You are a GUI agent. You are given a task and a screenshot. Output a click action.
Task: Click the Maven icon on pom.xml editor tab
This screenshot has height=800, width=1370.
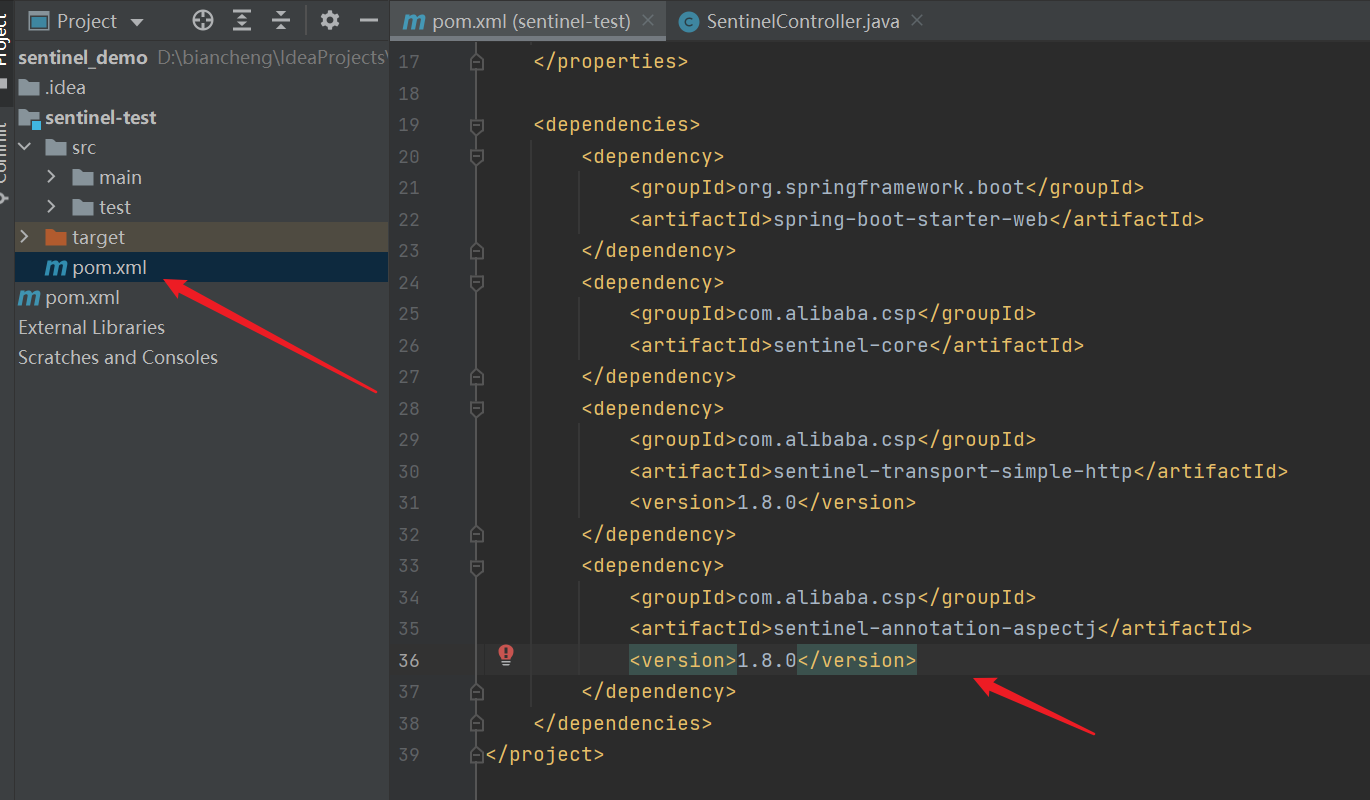(414, 21)
